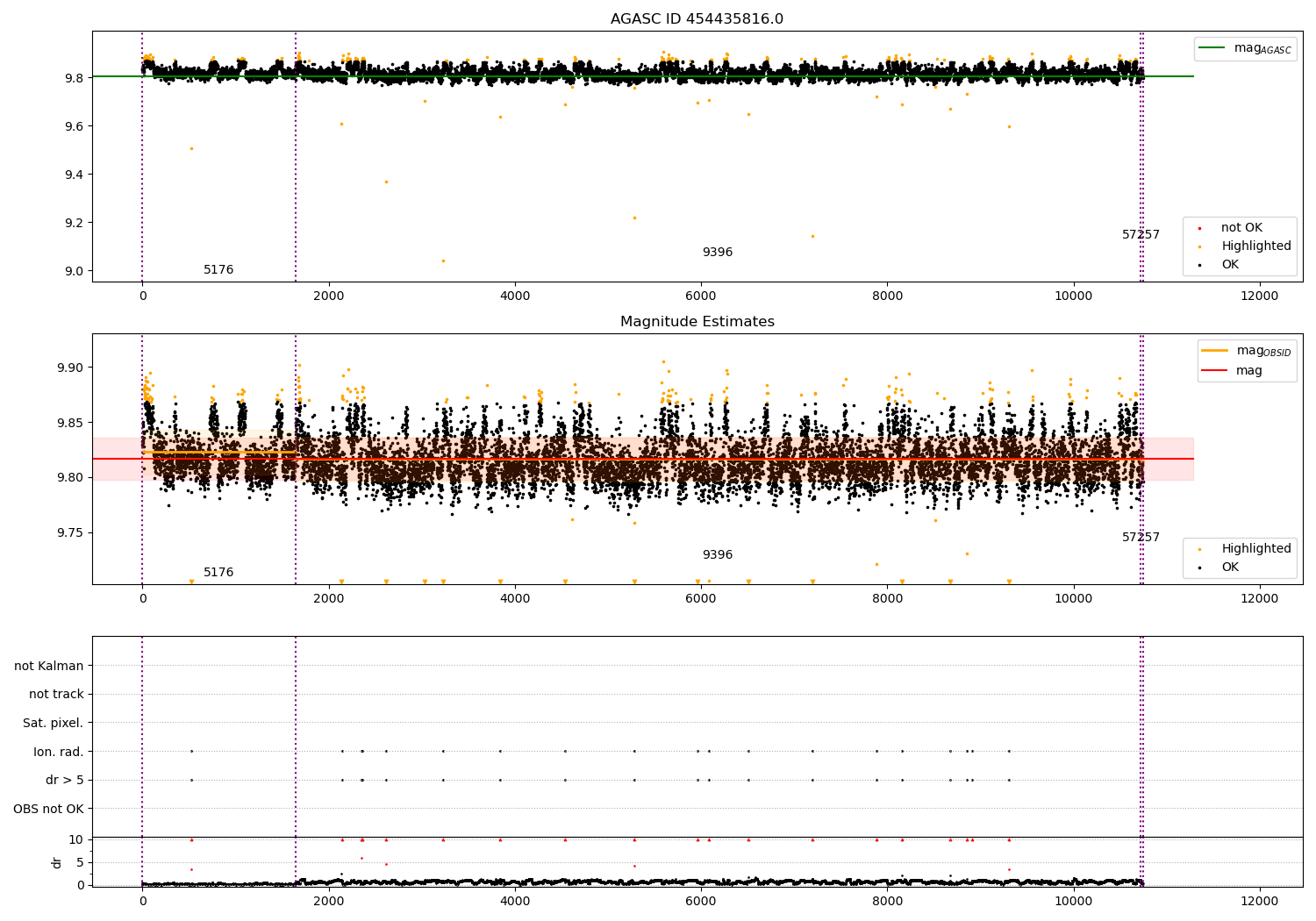1316x921 pixels.
Task: Click '57257' annotation in Magnitude Estimates plot
Action: (1141, 538)
